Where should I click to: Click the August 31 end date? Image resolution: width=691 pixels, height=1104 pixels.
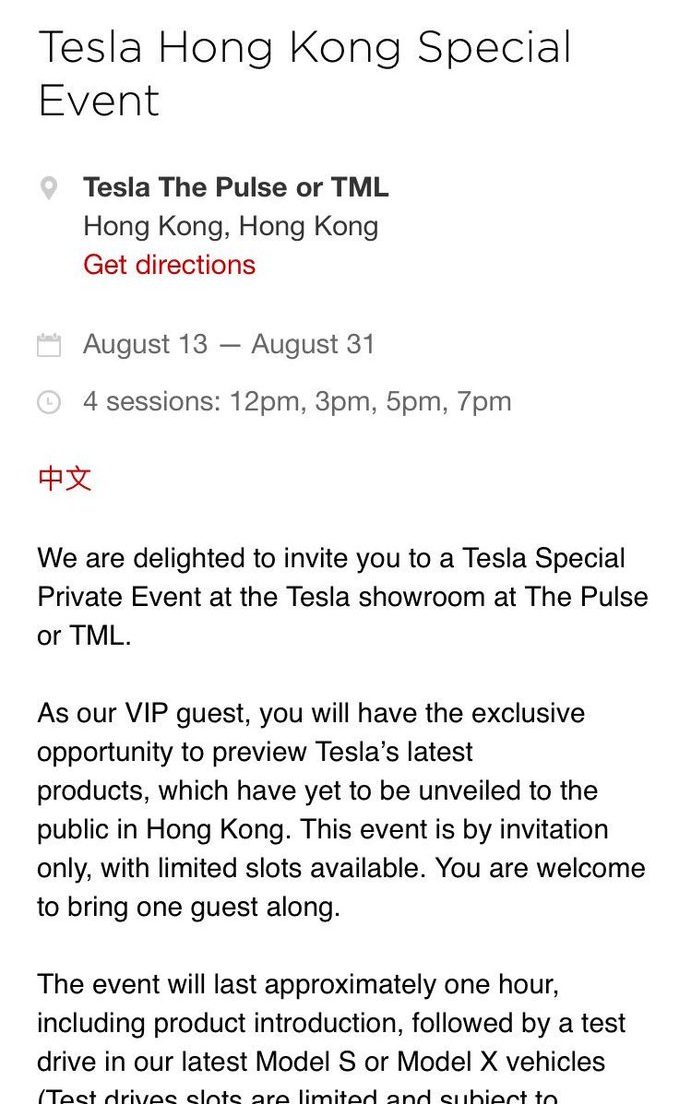pyautogui.click(x=313, y=344)
